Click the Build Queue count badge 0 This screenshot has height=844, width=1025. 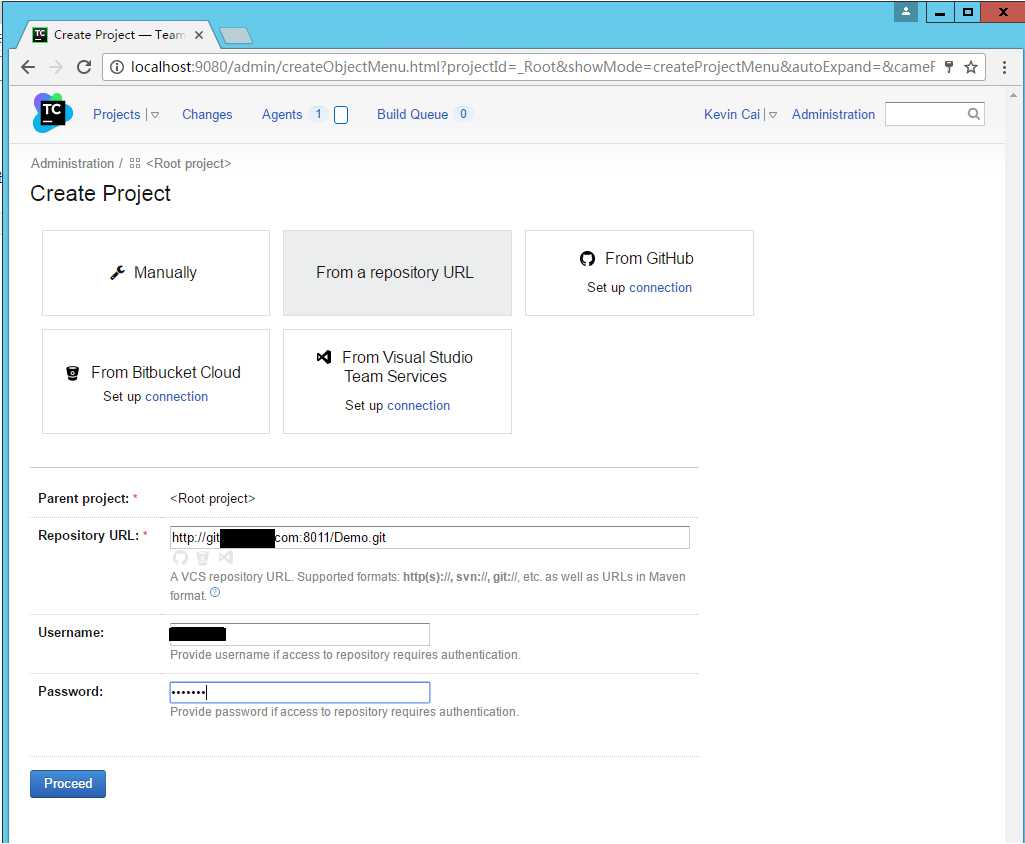[x=463, y=114]
